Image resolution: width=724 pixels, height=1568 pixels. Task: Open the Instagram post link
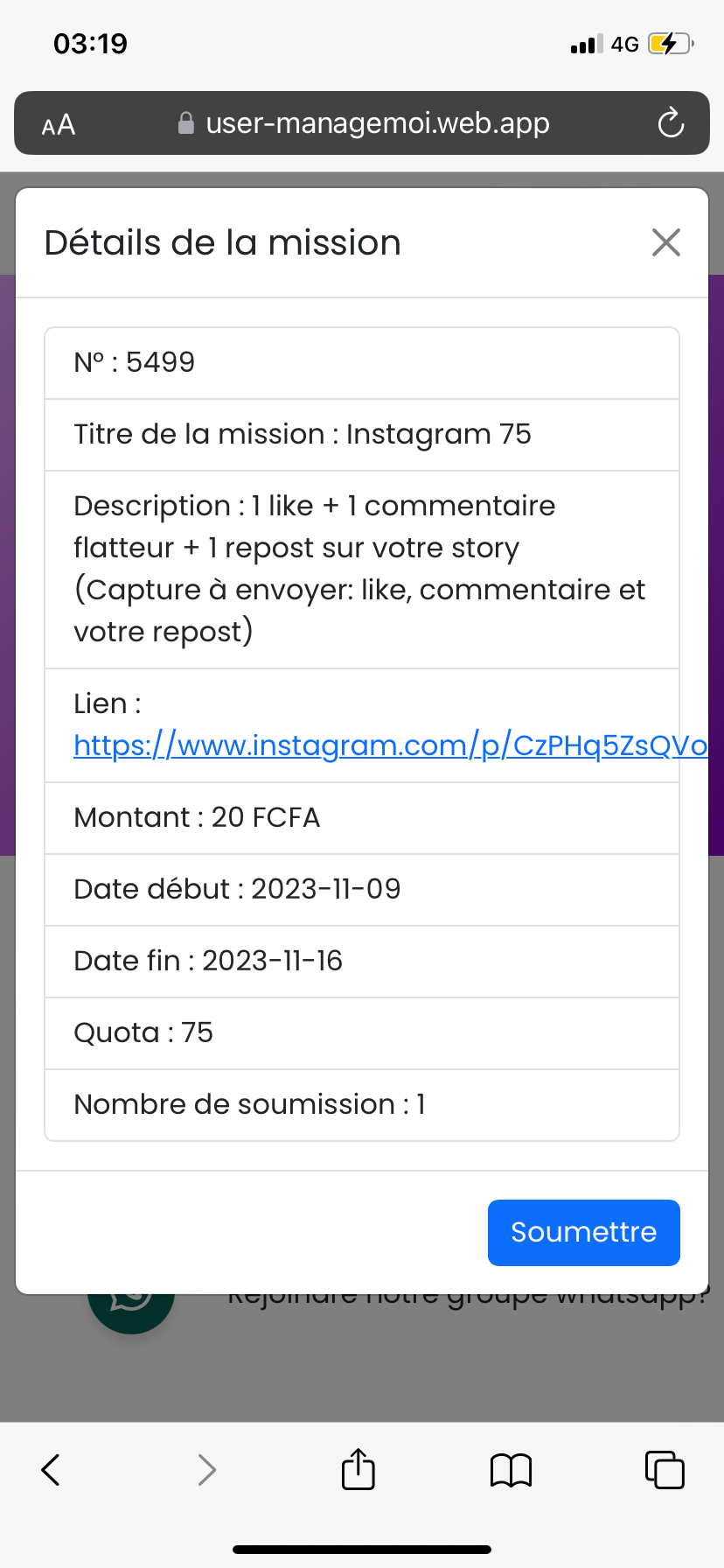tap(390, 745)
